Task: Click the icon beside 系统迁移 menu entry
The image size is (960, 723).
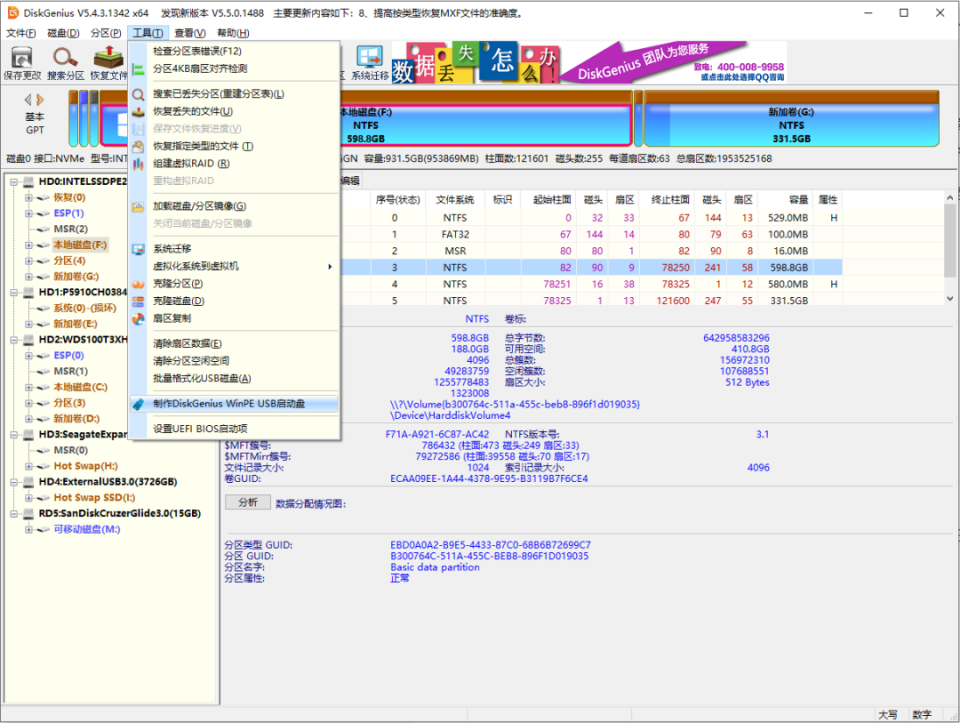Action: [139, 249]
